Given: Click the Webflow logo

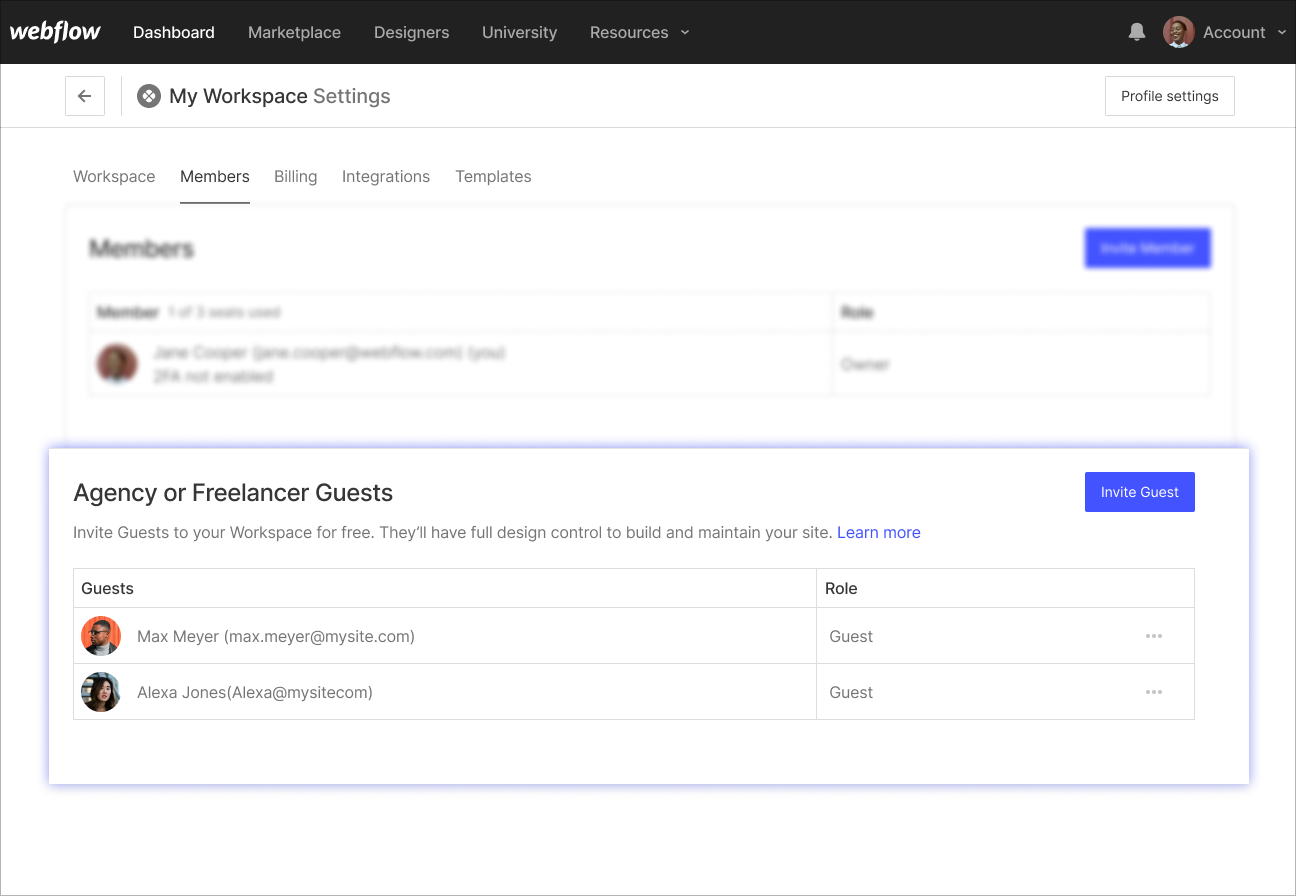Looking at the screenshot, I should click(55, 31).
